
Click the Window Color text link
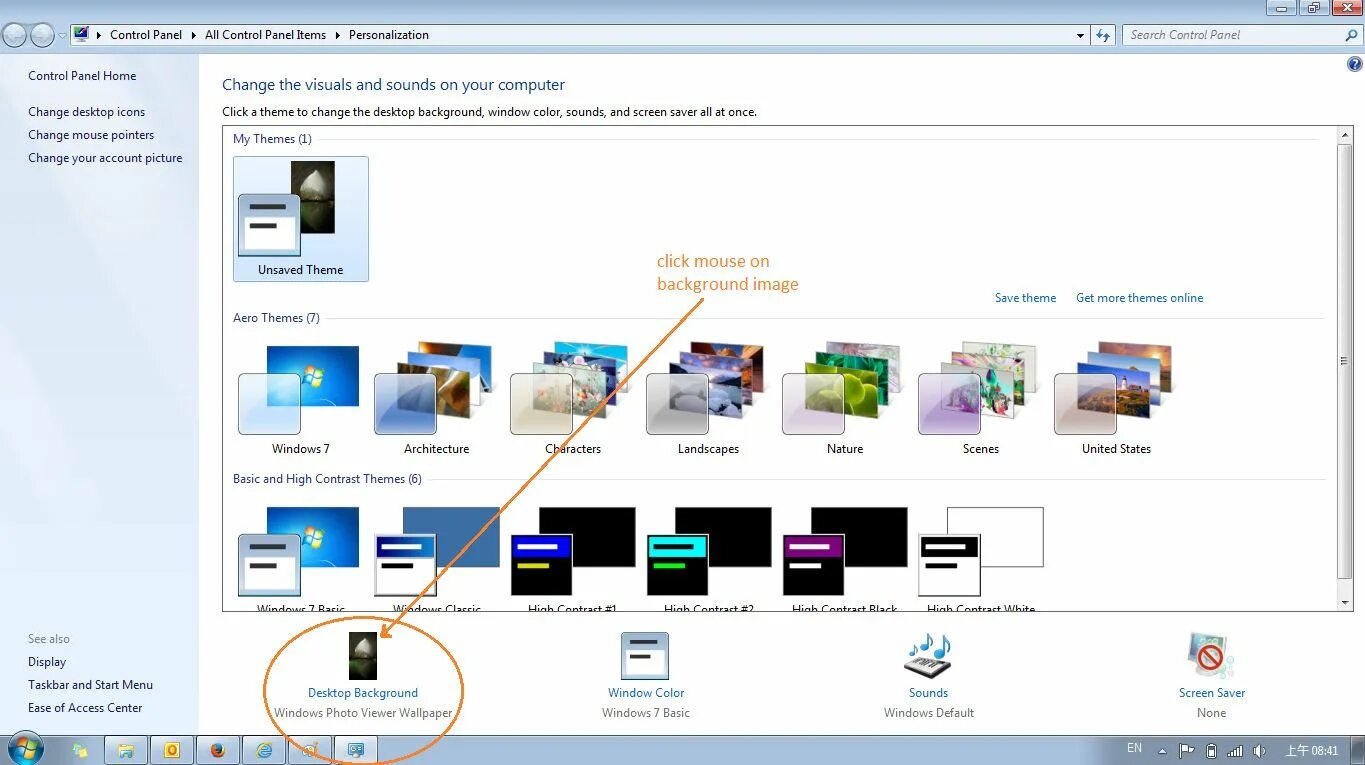coord(646,693)
